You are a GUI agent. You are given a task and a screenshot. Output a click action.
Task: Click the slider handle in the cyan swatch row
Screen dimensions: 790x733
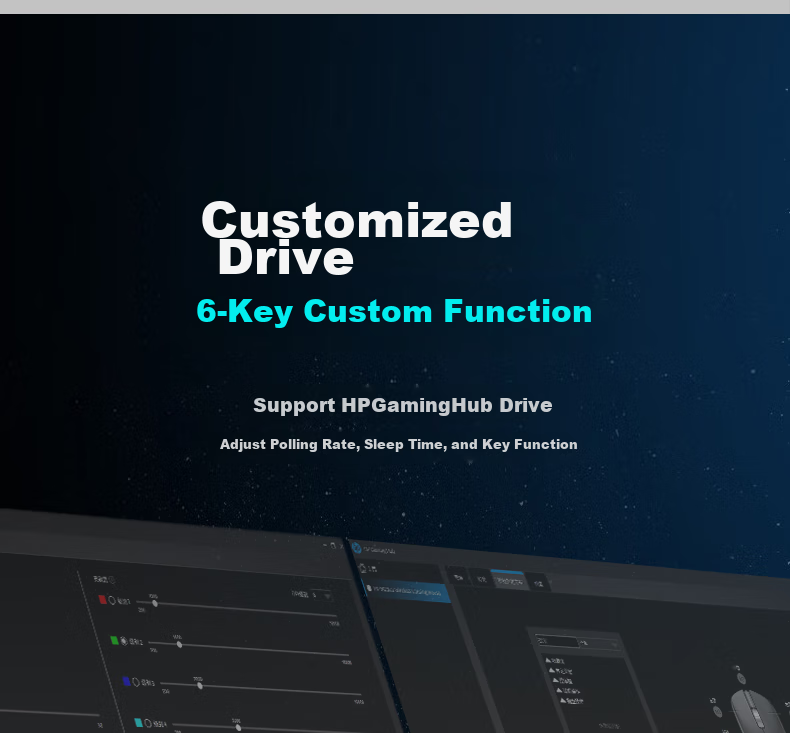pos(238,728)
